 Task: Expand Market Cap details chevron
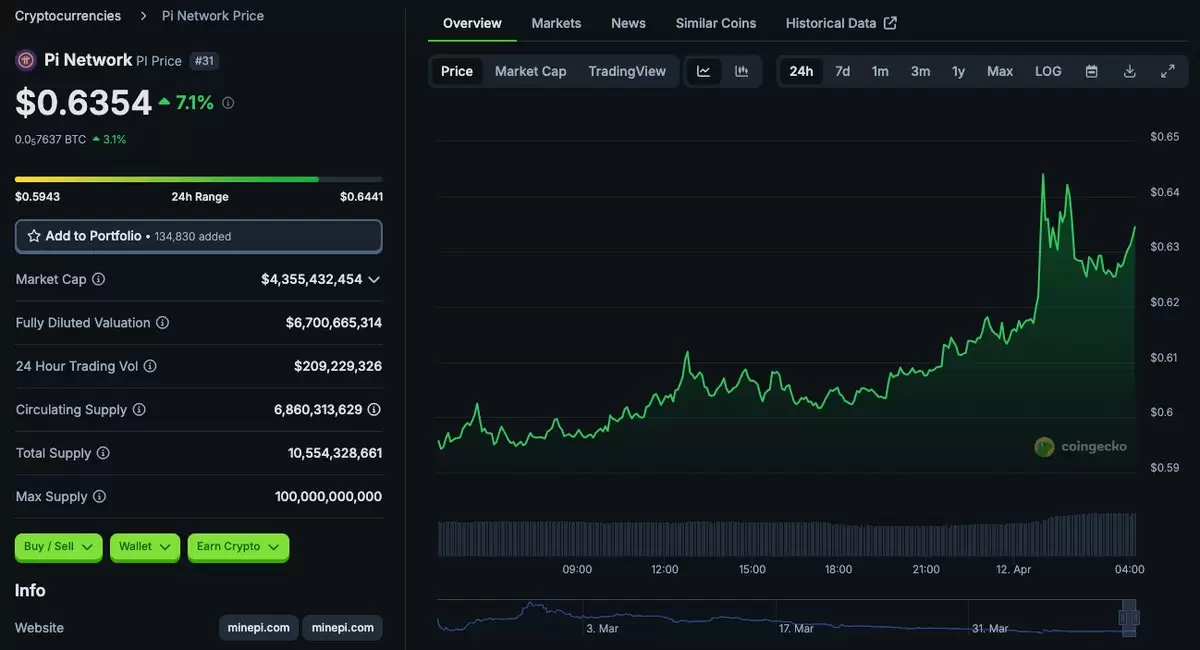pyautogui.click(x=374, y=280)
